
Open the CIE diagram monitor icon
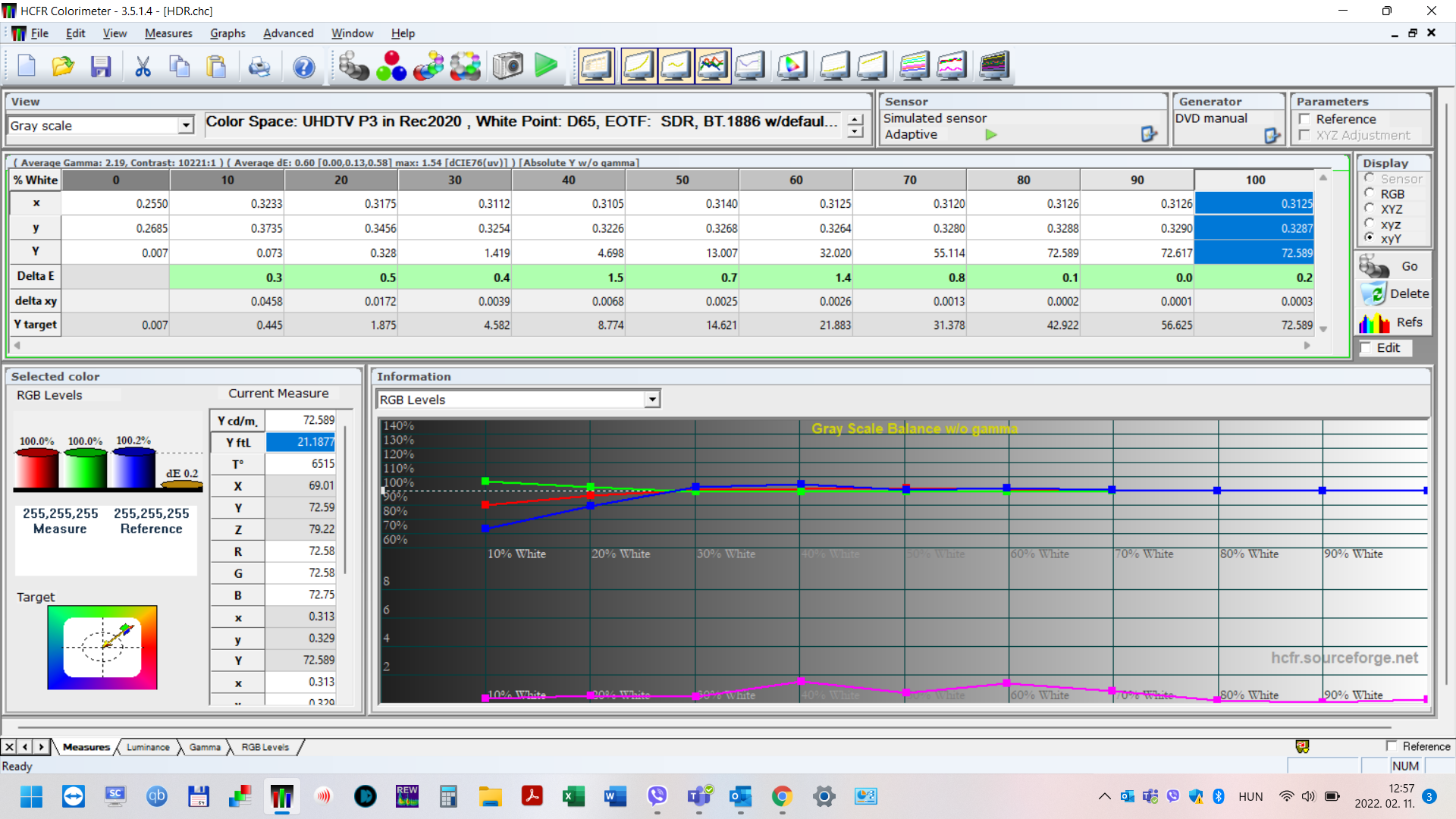click(x=791, y=67)
